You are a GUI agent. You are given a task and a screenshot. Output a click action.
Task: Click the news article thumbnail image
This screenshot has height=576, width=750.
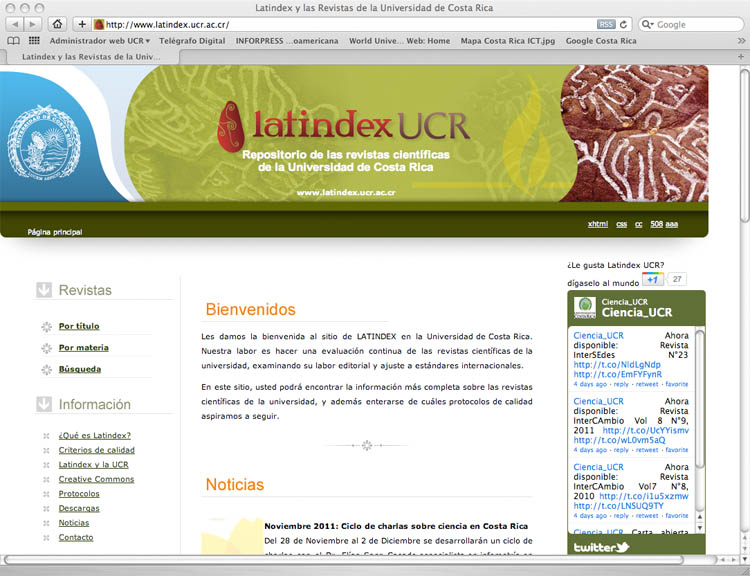[232, 536]
